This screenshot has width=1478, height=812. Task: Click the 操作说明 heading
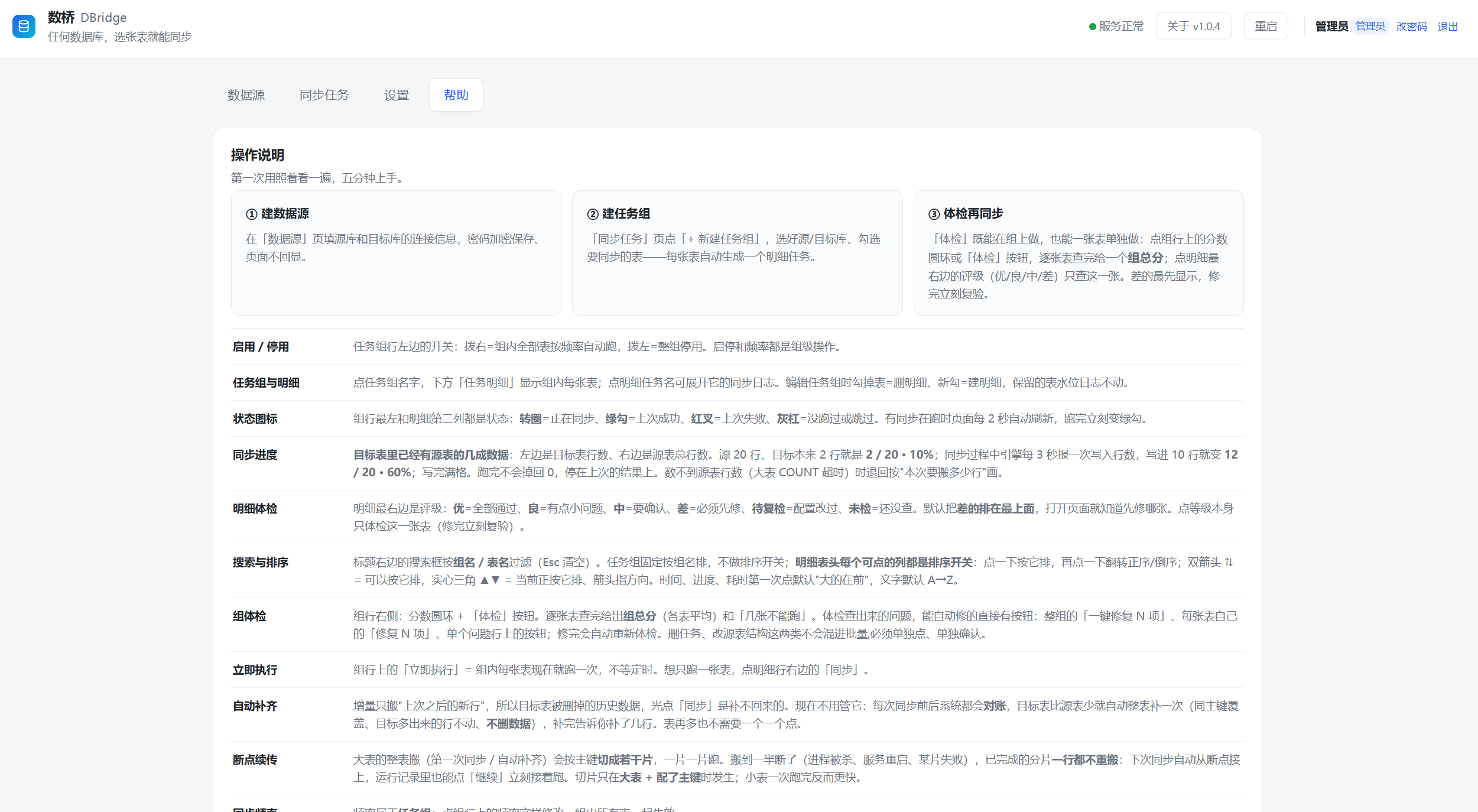258,155
